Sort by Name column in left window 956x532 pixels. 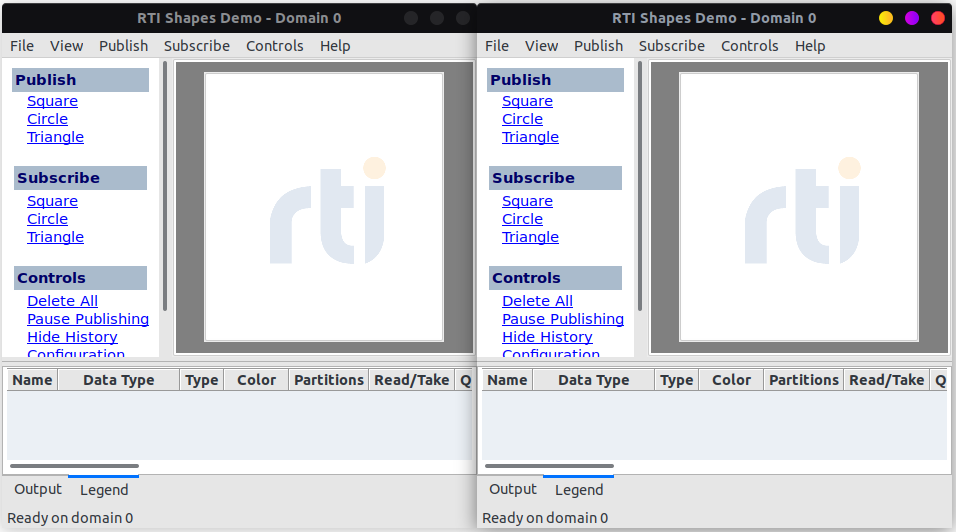point(32,380)
